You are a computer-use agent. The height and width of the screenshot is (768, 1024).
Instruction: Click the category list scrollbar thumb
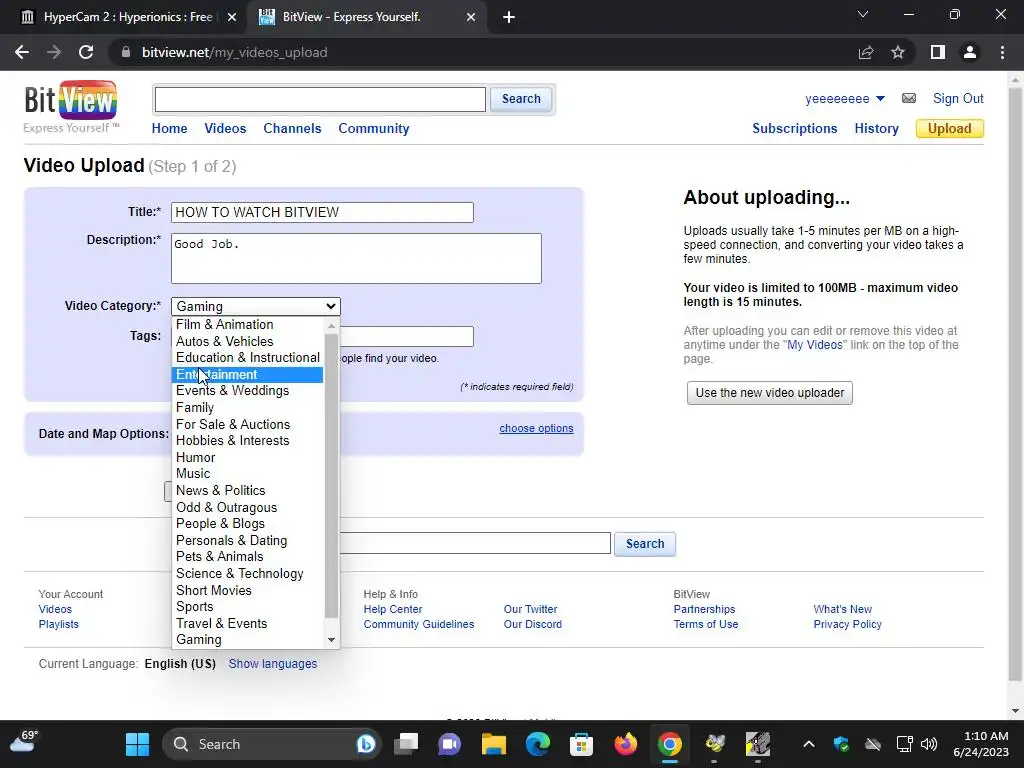click(331, 475)
